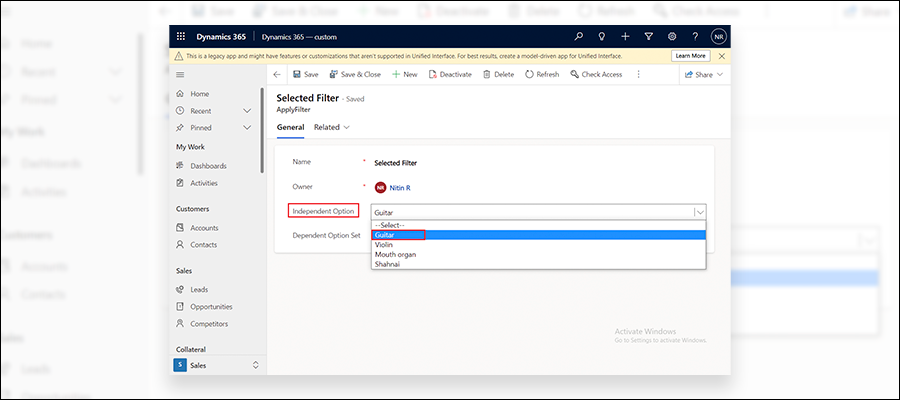Click the plus quick create icon
Image resolution: width=900 pixels, height=400 pixels.
pyautogui.click(x=625, y=37)
